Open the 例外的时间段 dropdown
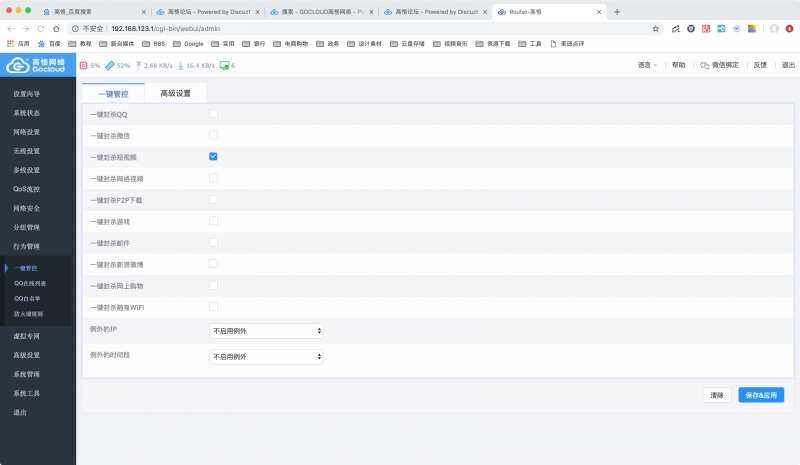 (x=266, y=357)
